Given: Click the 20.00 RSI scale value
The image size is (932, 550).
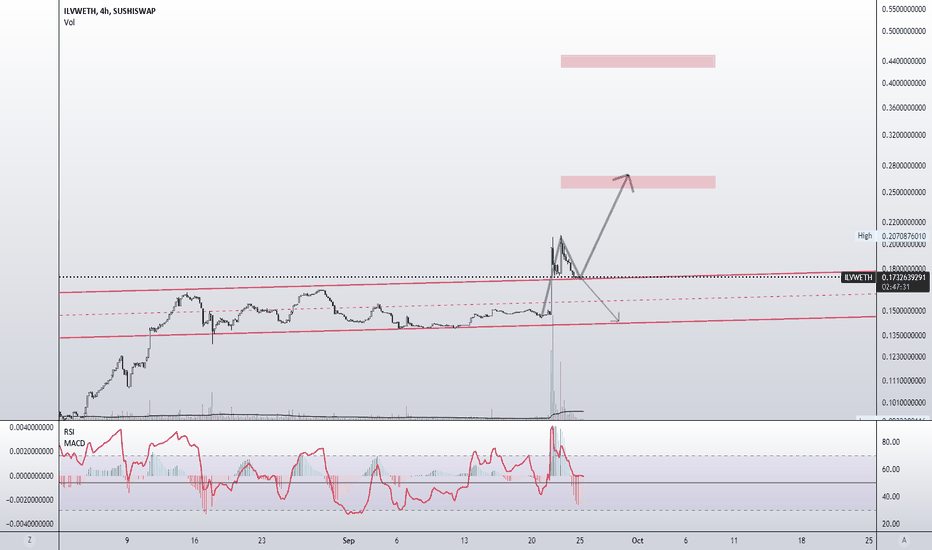Looking at the screenshot, I should pyautogui.click(x=891, y=524).
